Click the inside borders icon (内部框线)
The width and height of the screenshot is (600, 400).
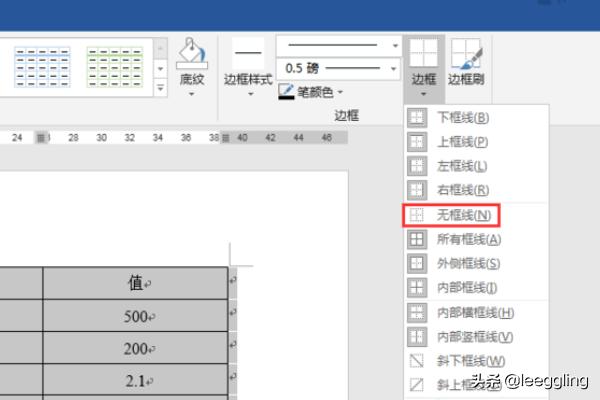pyautogui.click(x=417, y=287)
